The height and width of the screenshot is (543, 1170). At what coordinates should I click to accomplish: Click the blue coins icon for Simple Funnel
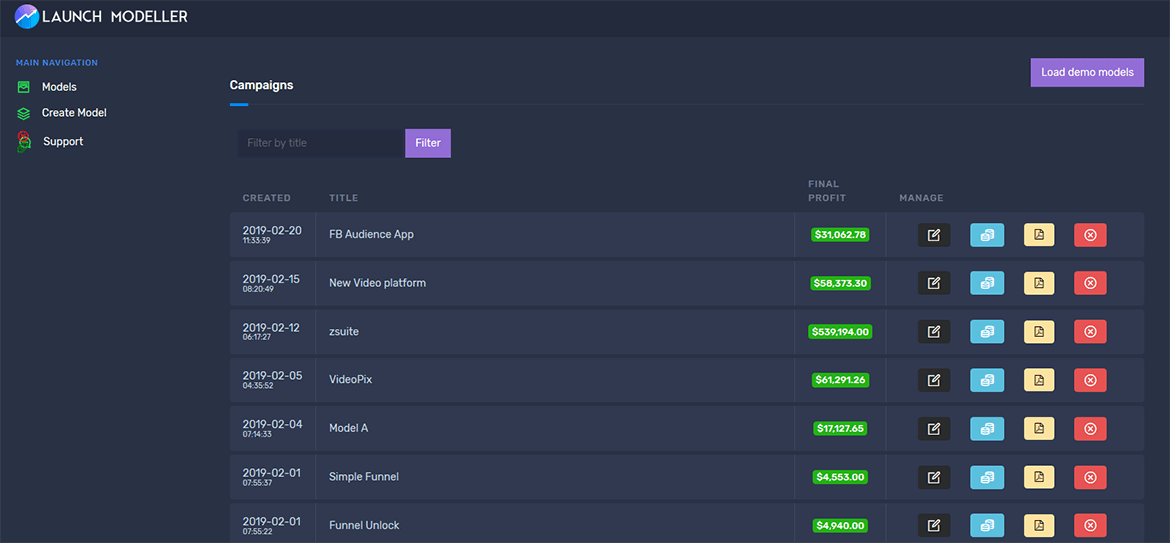coord(987,477)
